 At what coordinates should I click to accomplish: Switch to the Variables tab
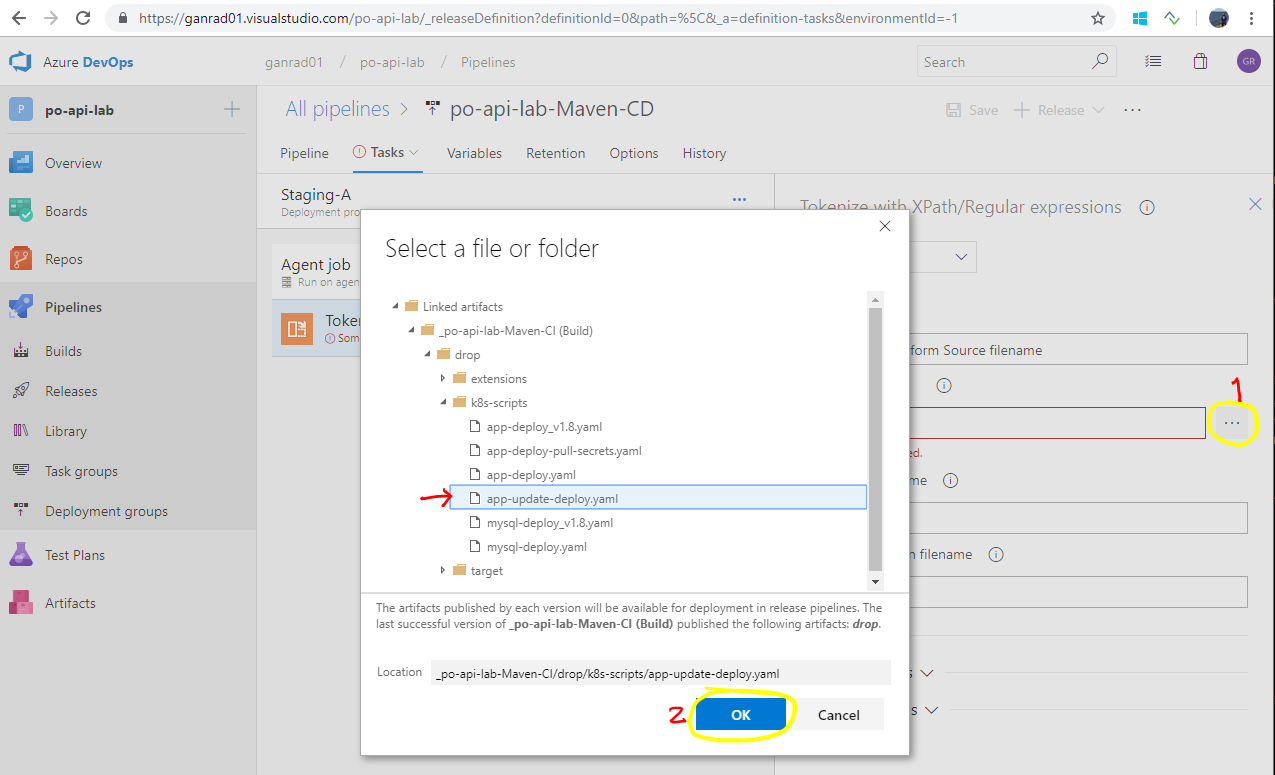[474, 153]
